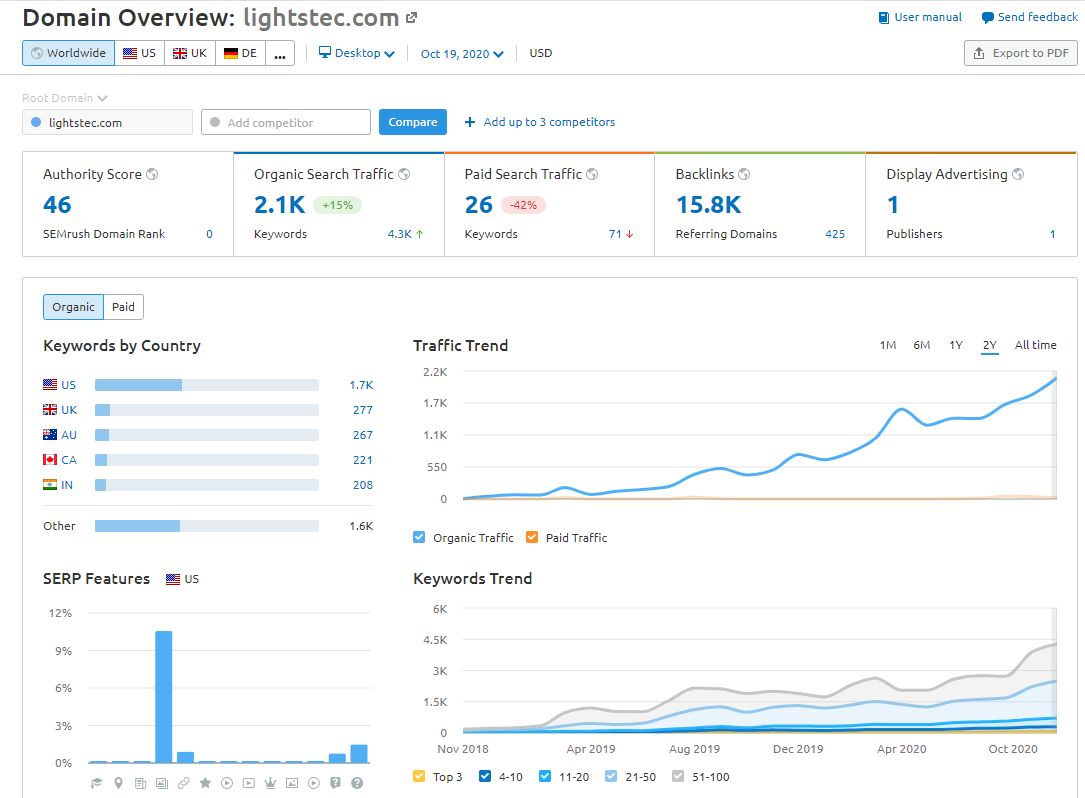Click the chain link site links icon
Screen dimensions: 1085x798
pyautogui.click(x=183, y=783)
